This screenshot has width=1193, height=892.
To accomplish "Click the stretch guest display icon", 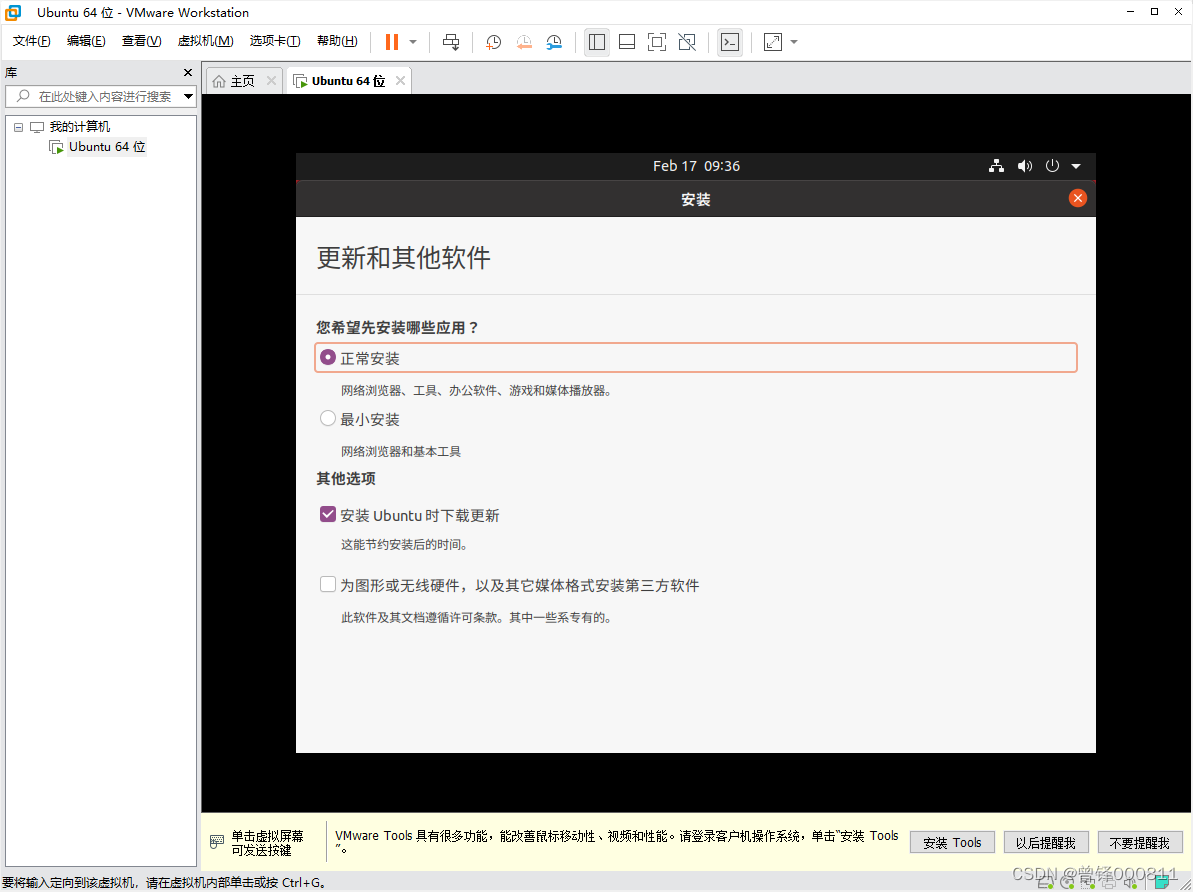I will pyautogui.click(x=773, y=42).
